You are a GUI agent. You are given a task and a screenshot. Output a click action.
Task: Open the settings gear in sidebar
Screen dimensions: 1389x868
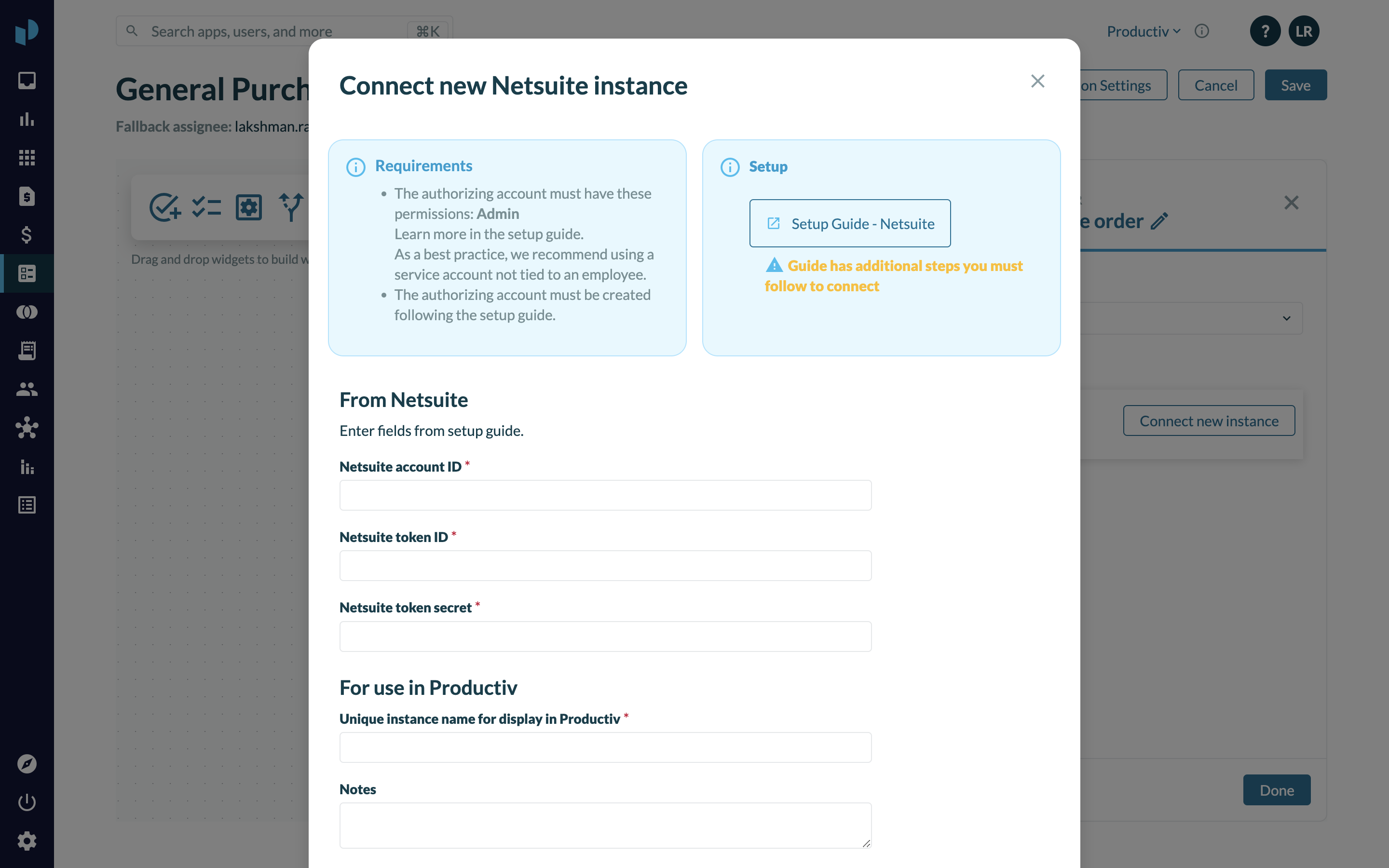coord(27,841)
